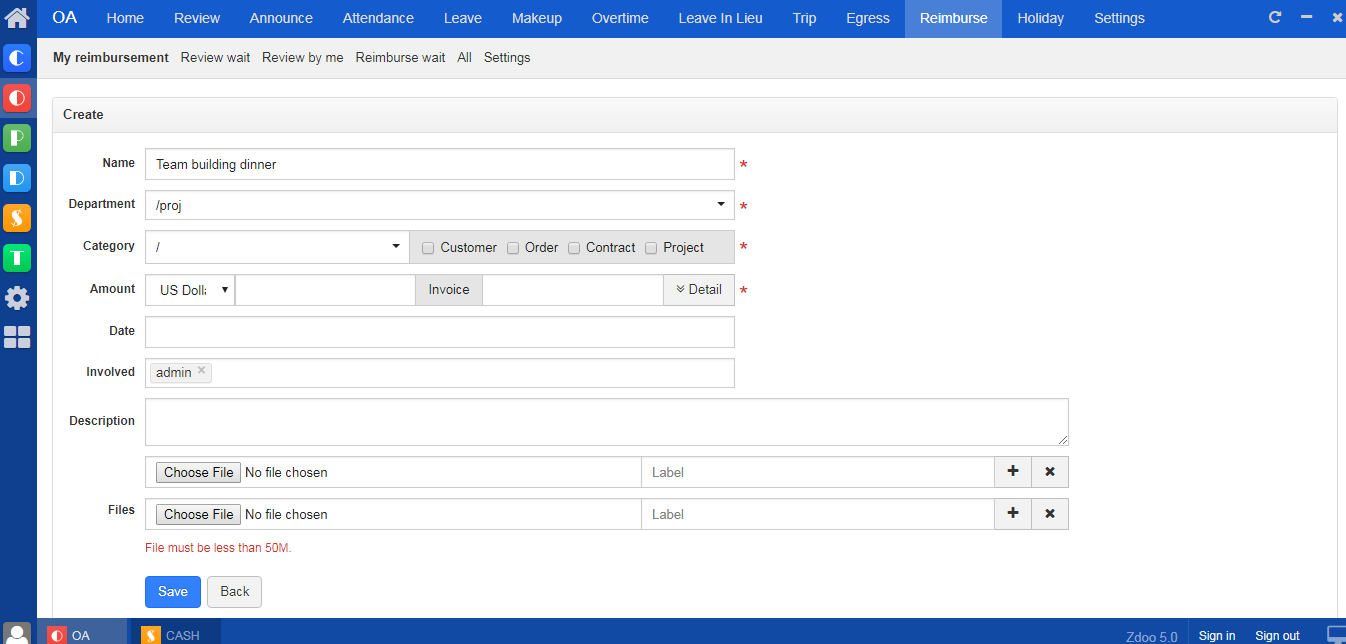This screenshot has width=1346, height=644.
Task: Click the Description text area
Action: click(607, 422)
